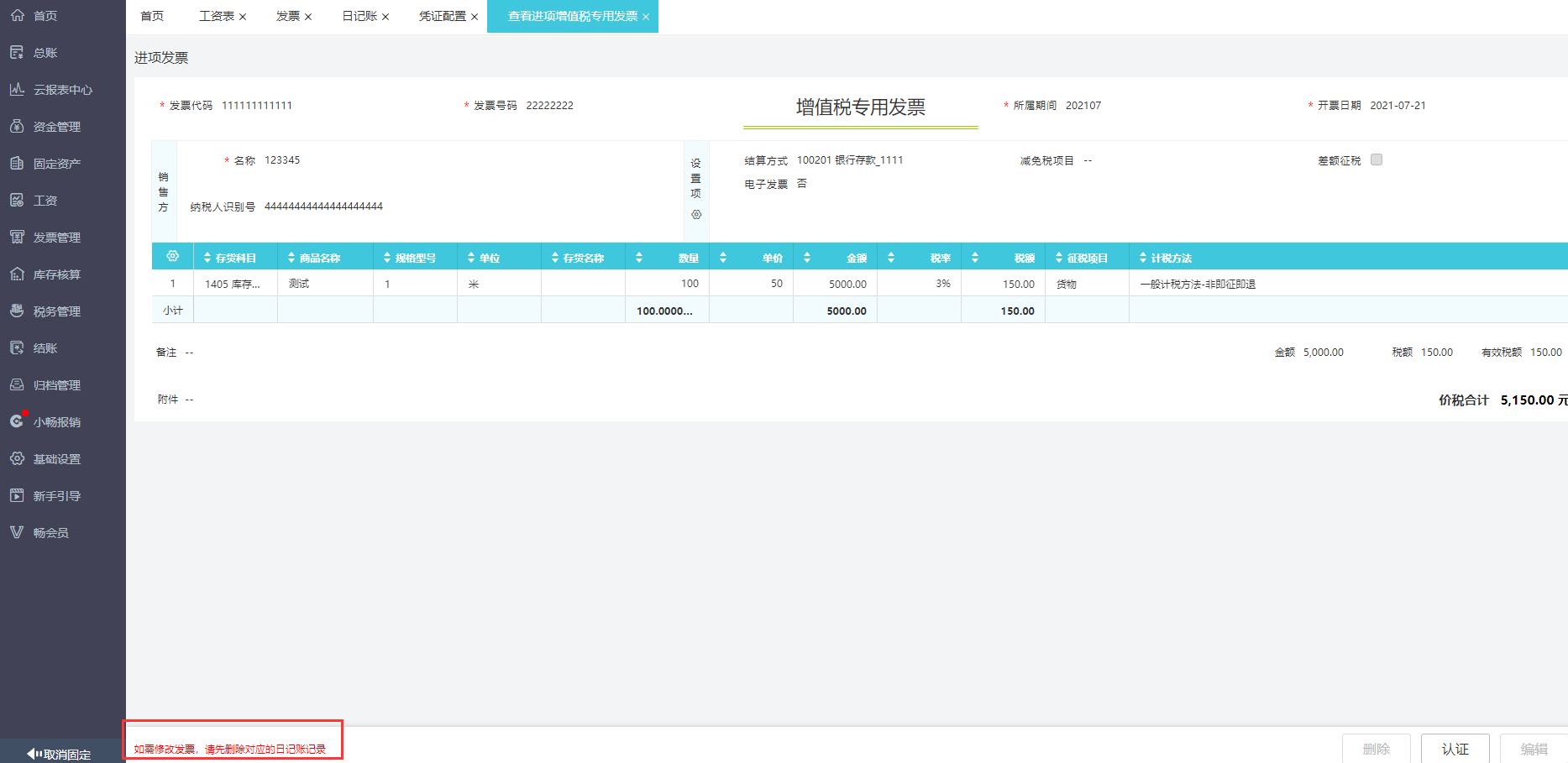Switch to the 凭证配置 tab
Viewport: 1568px width, 763px height.
click(442, 16)
